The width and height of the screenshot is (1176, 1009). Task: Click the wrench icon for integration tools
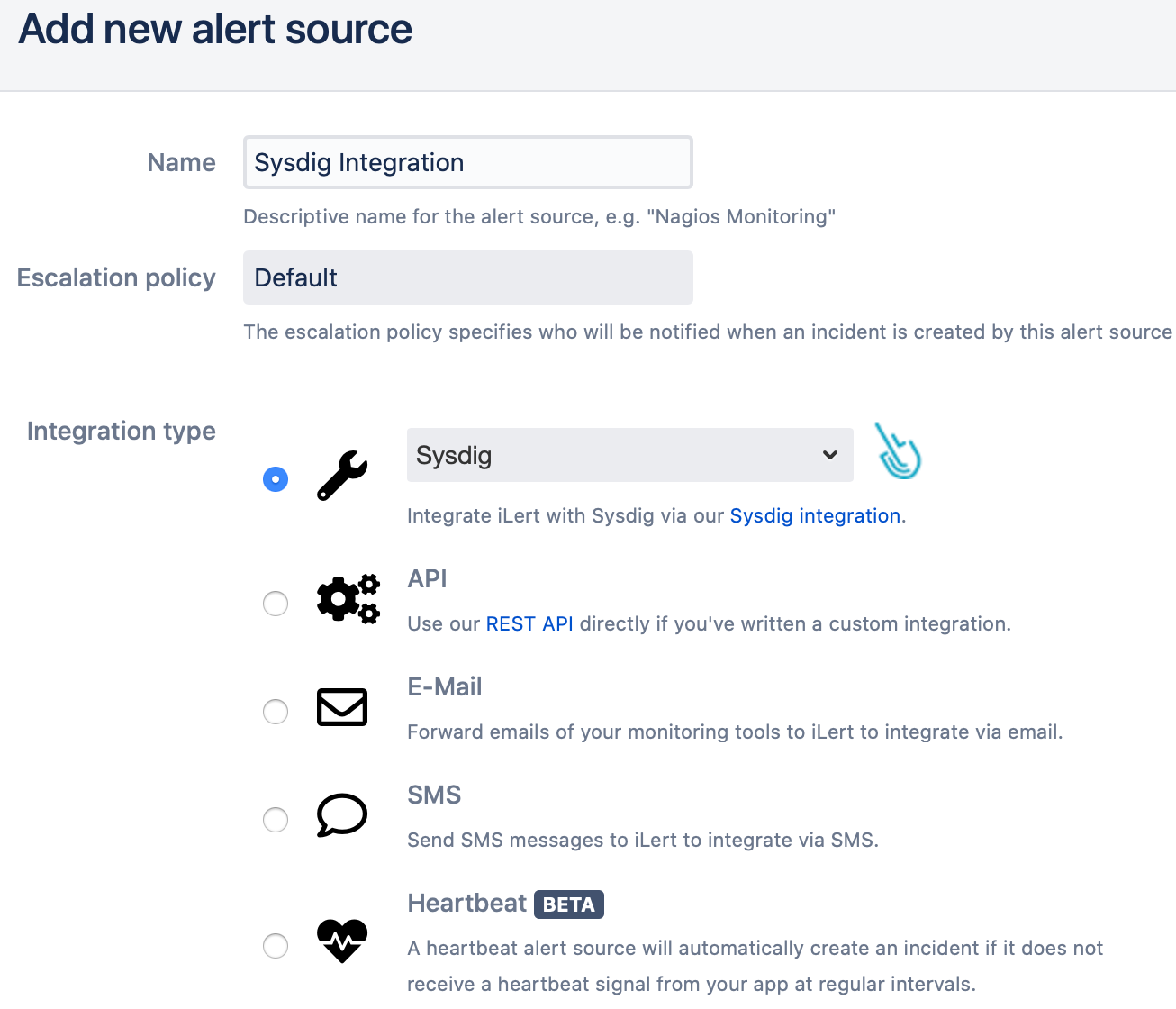click(x=342, y=476)
